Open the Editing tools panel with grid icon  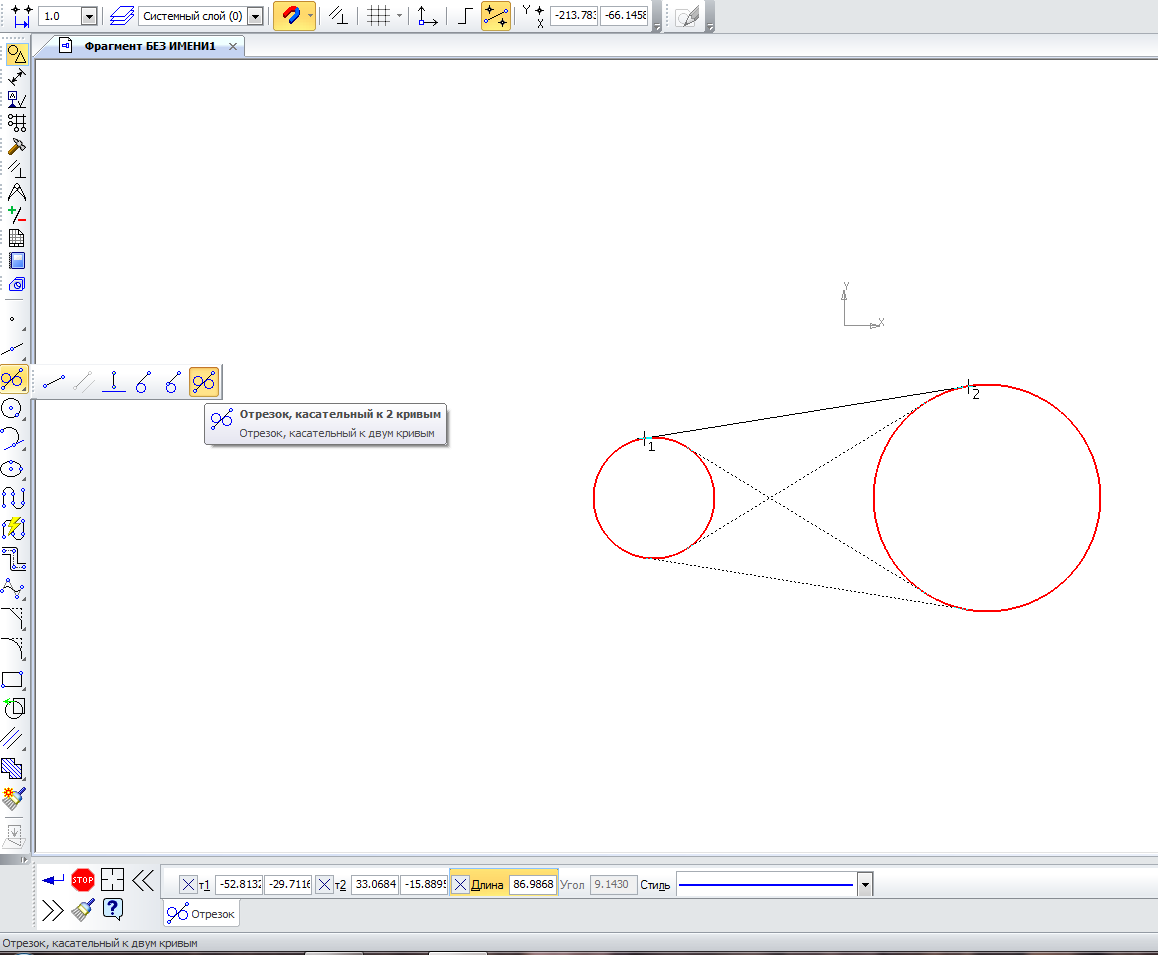coord(16,123)
